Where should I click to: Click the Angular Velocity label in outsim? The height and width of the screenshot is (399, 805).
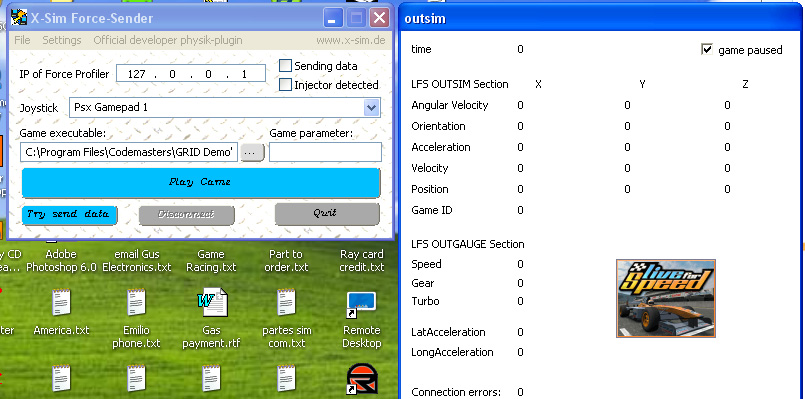(449, 105)
